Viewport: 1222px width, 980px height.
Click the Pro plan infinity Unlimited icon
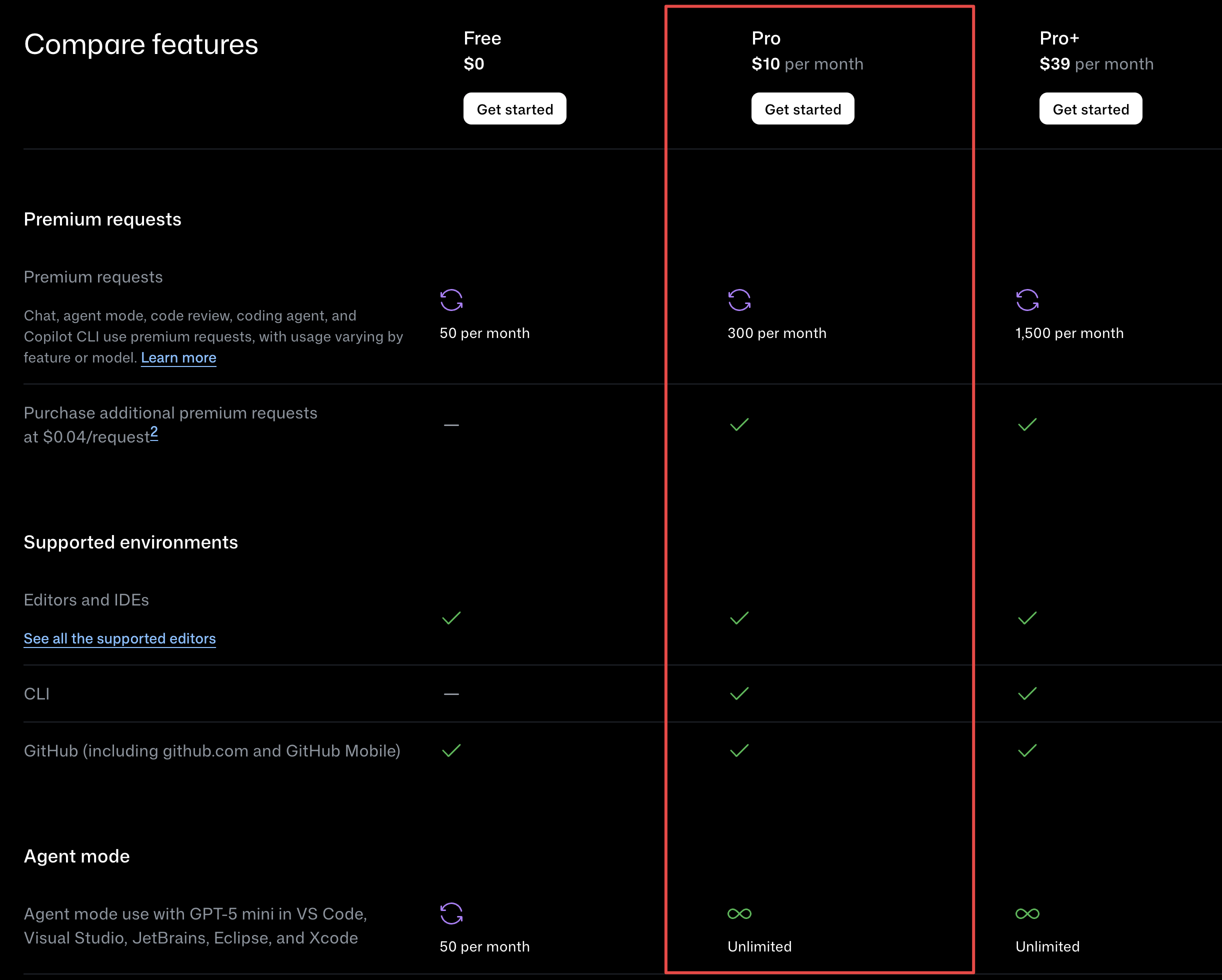[739, 913]
